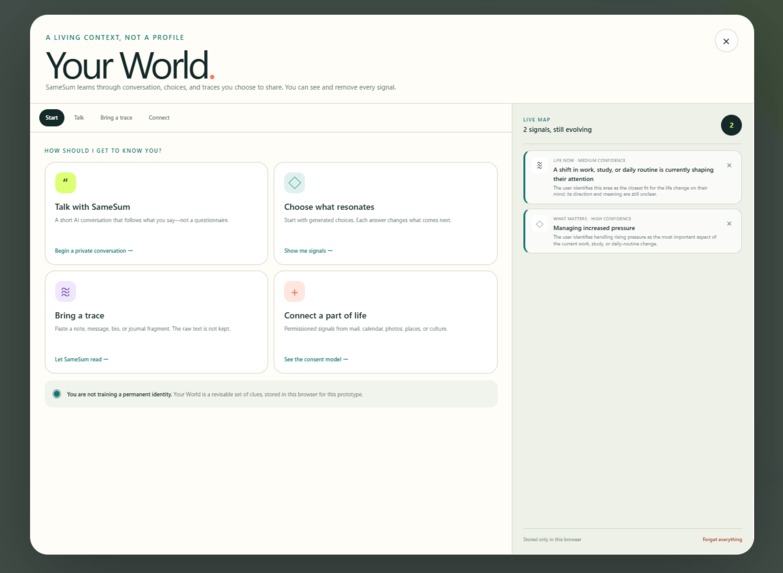Click Let SameSum read link
The image size is (783, 573).
point(81,359)
